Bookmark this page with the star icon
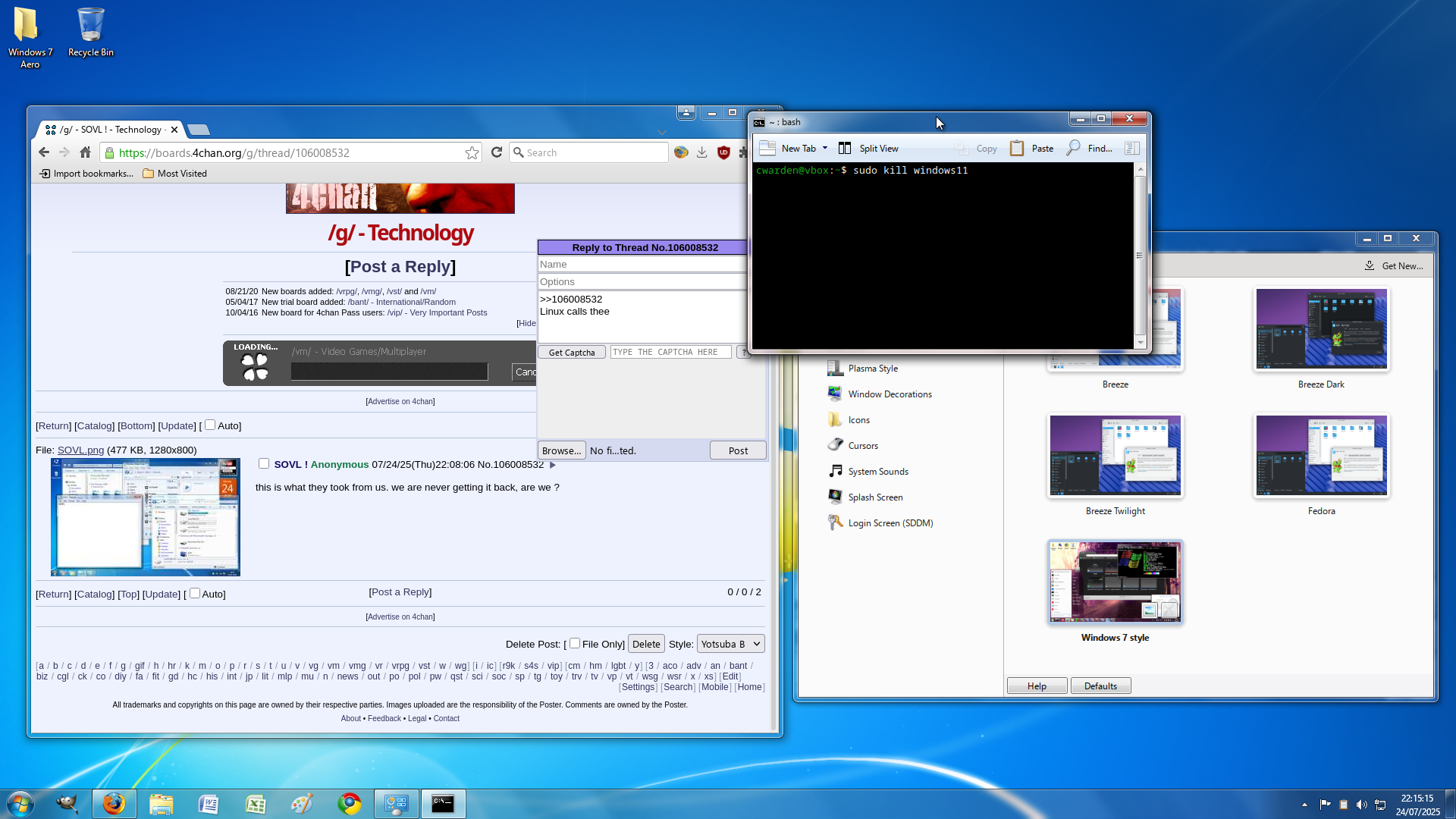Image resolution: width=1456 pixels, height=819 pixels. click(x=472, y=152)
